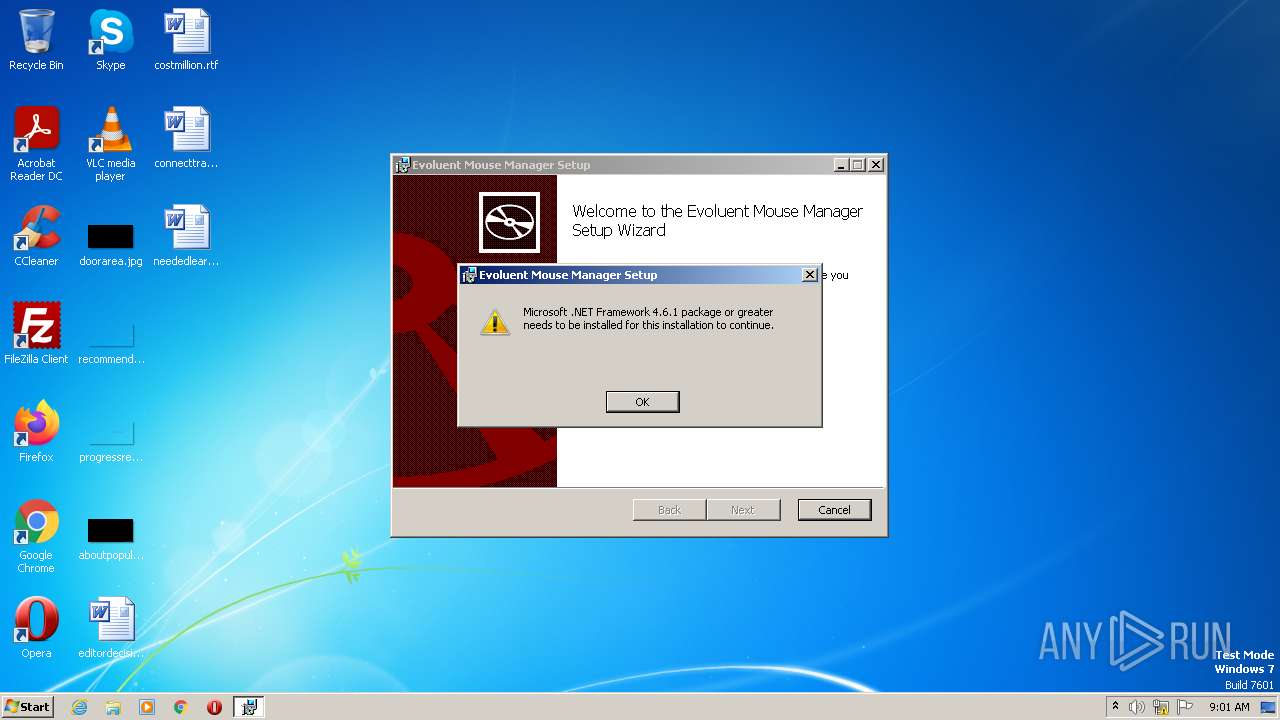This screenshot has width=1280, height=720.
Task: Select the doorarea.jpg file
Action: coord(110,243)
